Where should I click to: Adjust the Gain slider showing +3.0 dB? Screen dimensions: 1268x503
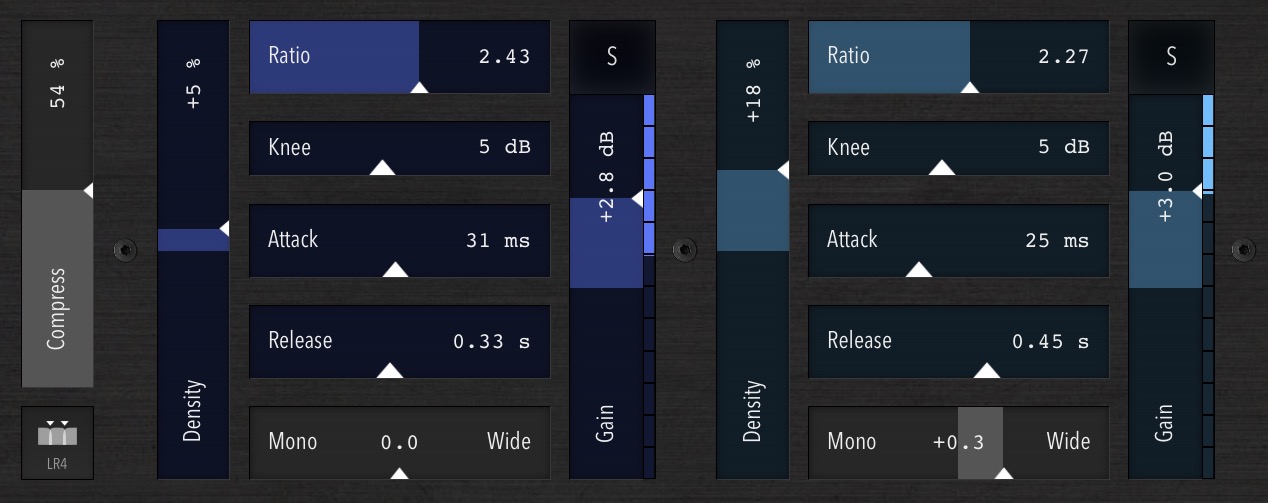click(1165, 286)
